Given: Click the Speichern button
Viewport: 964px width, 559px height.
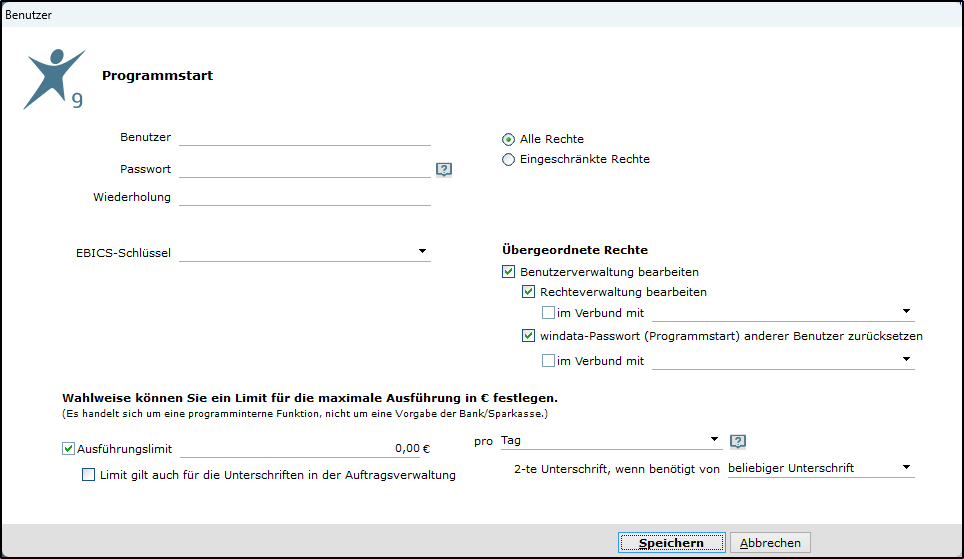Looking at the screenshot, I should click(x=671, y=543).
